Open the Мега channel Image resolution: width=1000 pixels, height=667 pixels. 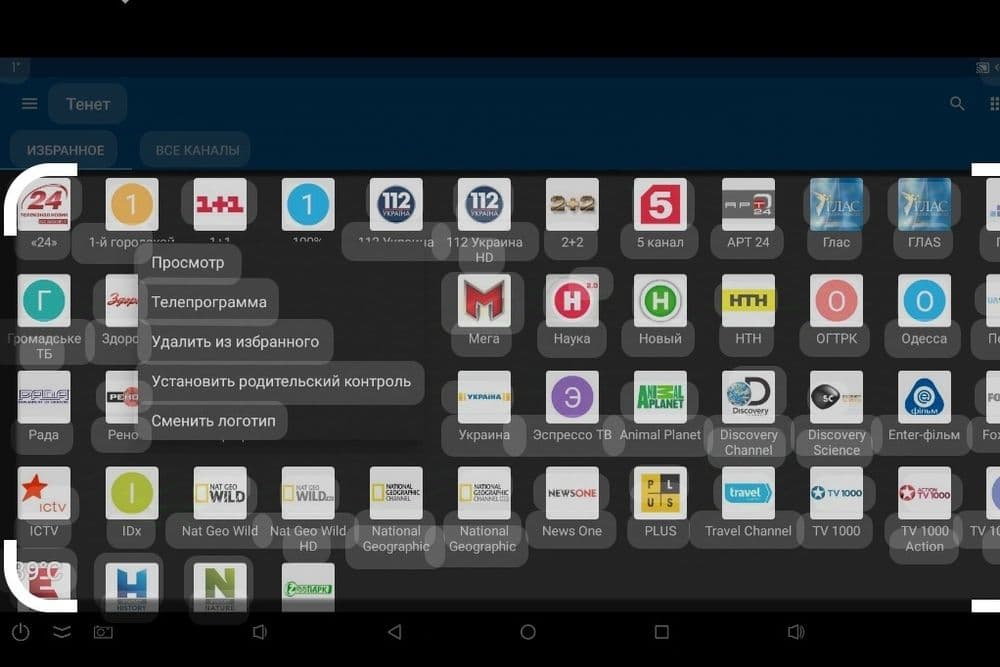[484, 300]
